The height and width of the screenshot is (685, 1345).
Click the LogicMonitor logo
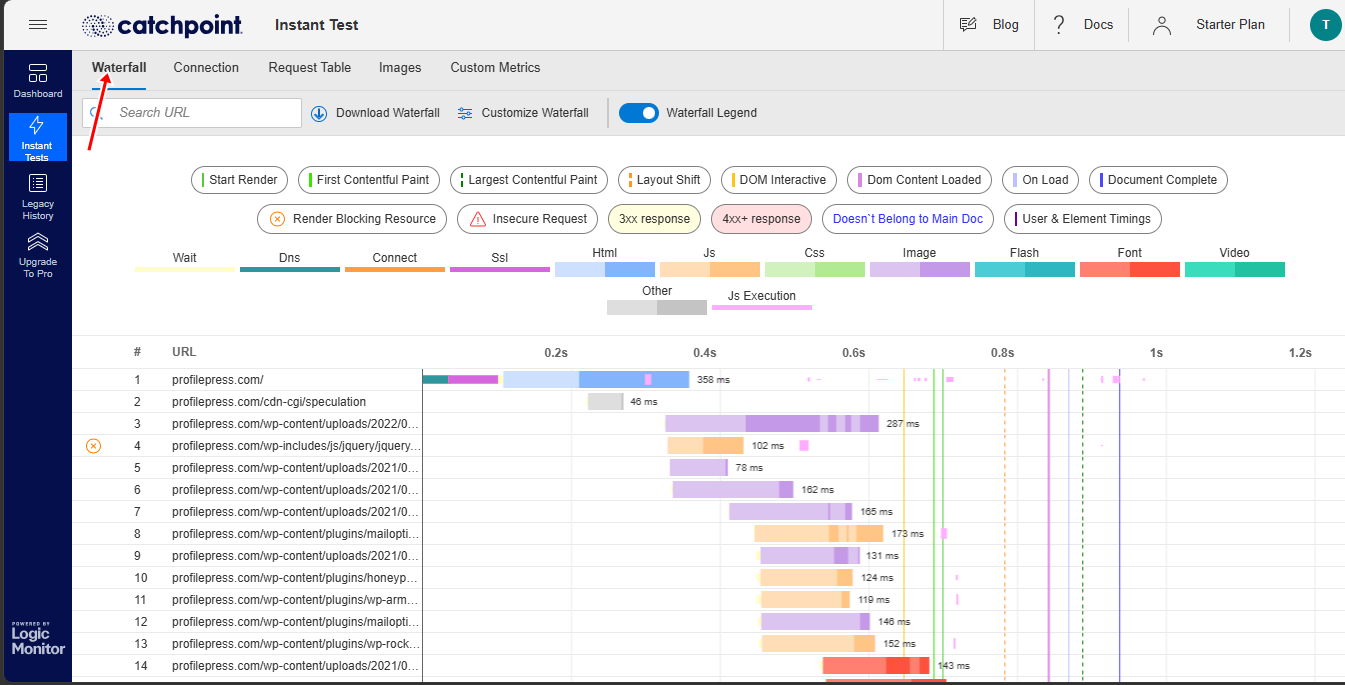click(x=38, y=638)
